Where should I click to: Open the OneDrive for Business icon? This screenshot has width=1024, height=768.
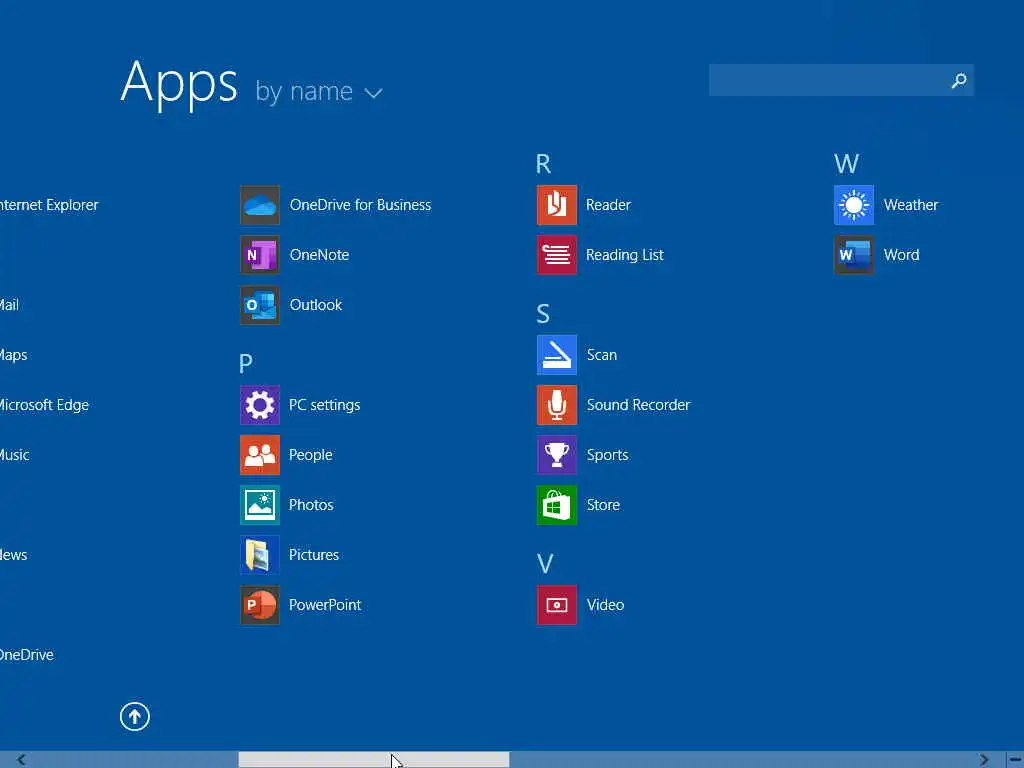pyautogui.click(x=260, y=205)
